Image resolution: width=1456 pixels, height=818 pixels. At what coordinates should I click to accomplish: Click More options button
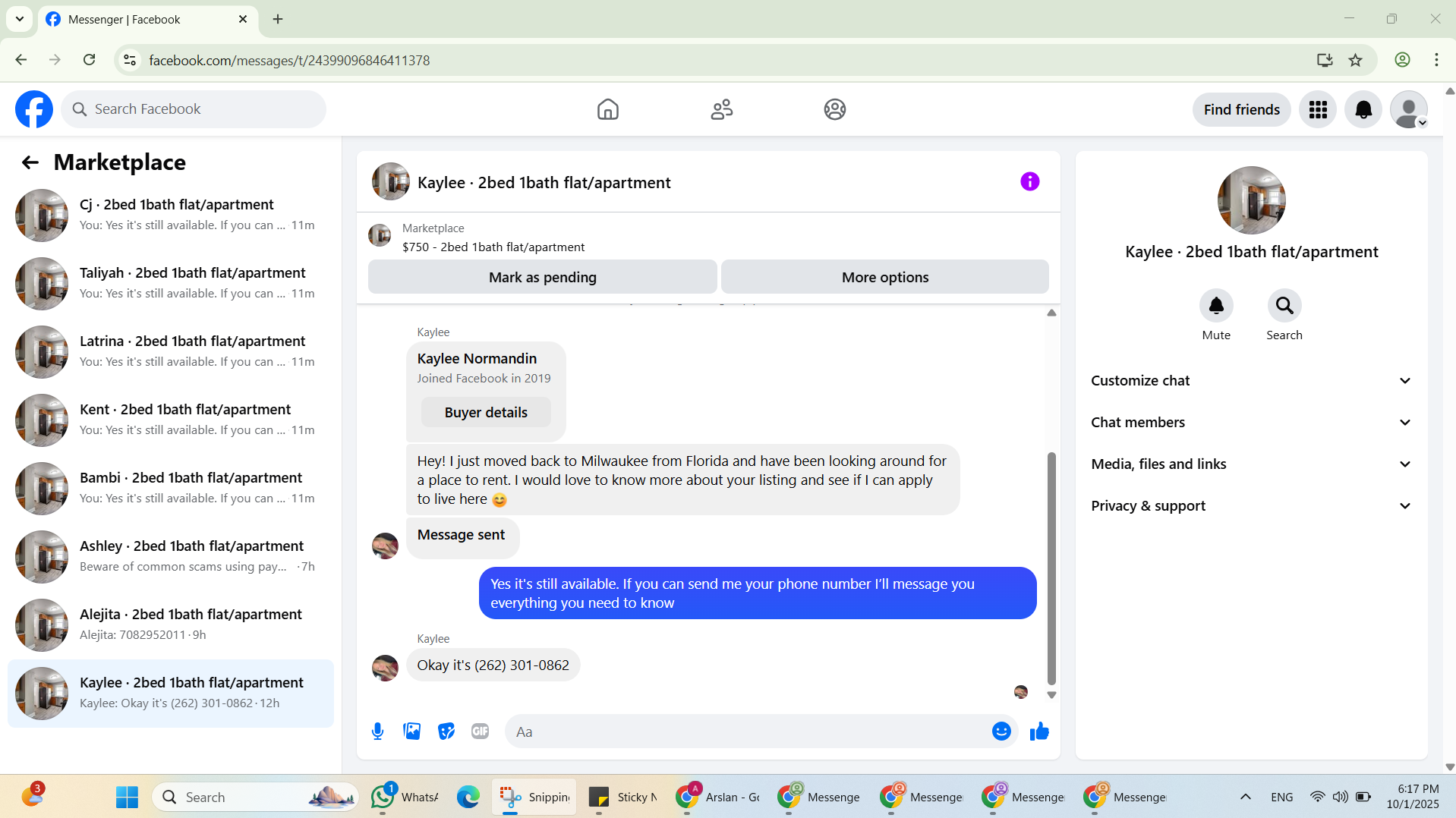[885, 278]
